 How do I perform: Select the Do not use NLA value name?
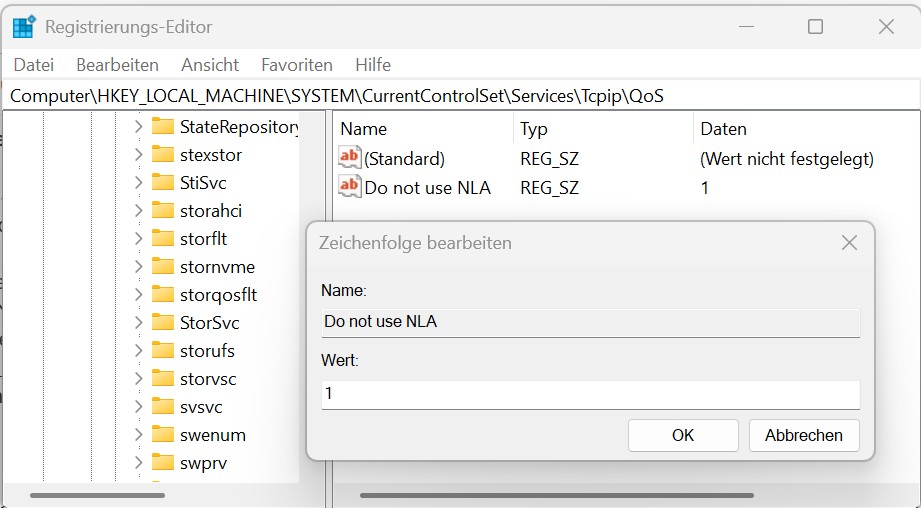point(428,187)
